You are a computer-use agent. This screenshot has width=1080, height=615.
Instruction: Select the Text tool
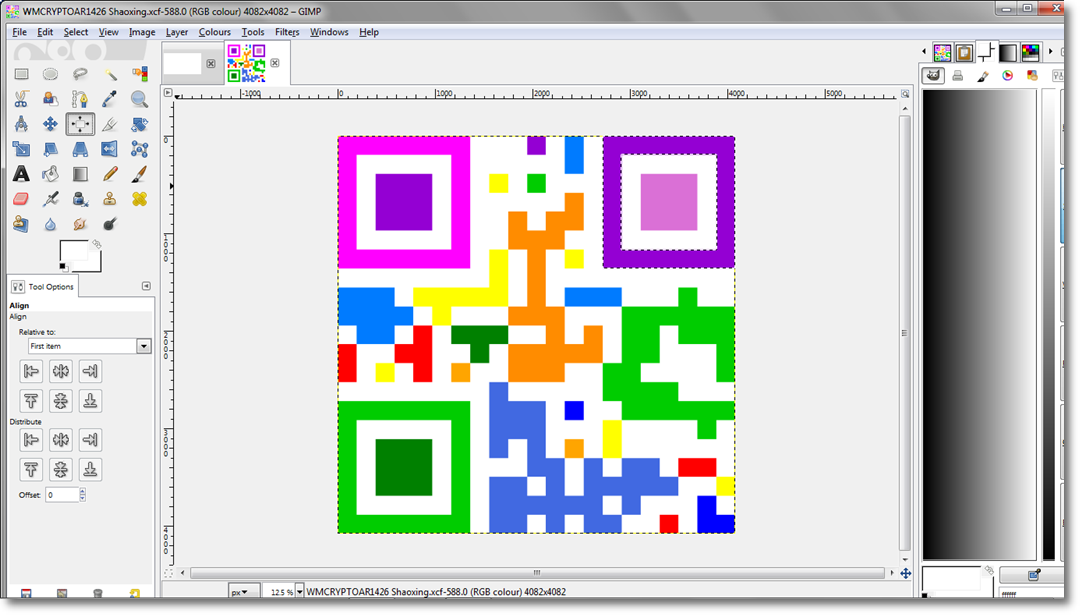(21, 174)
